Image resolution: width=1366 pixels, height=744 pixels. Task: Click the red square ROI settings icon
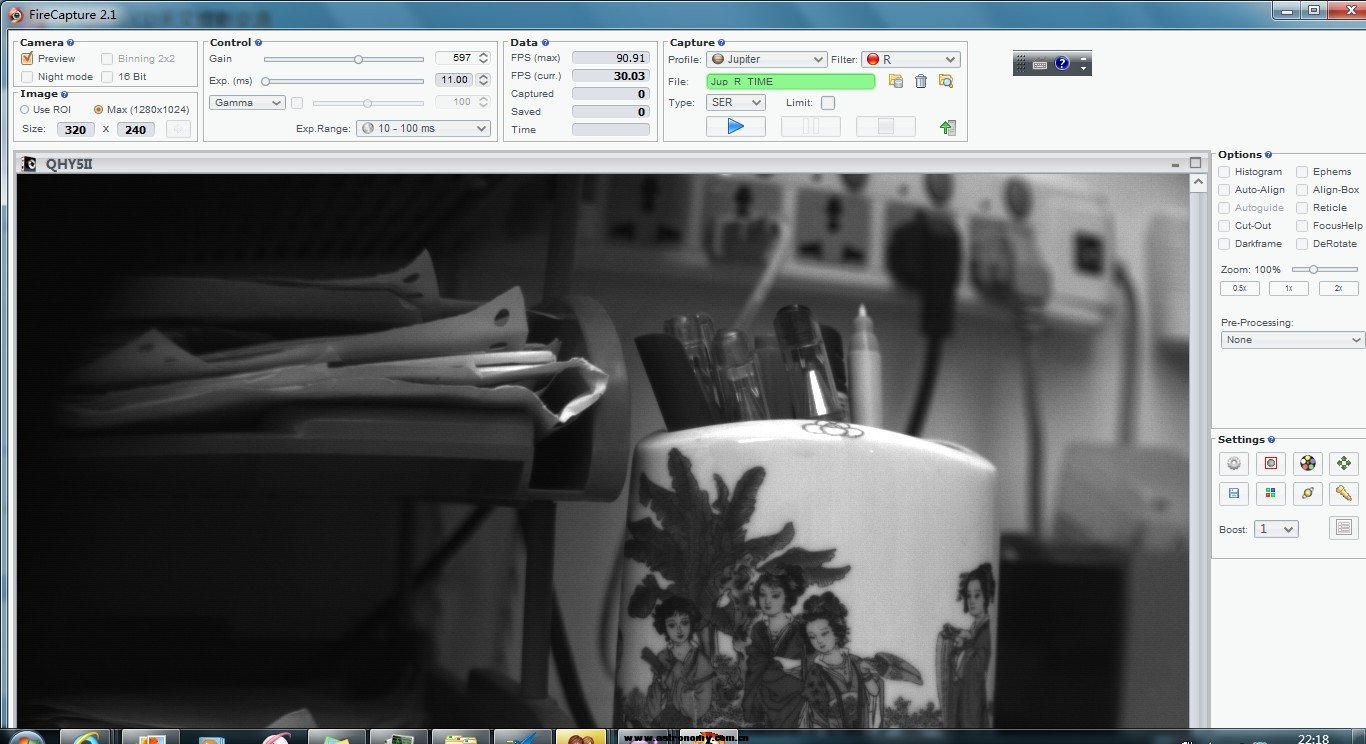(x=1271, y=464)
